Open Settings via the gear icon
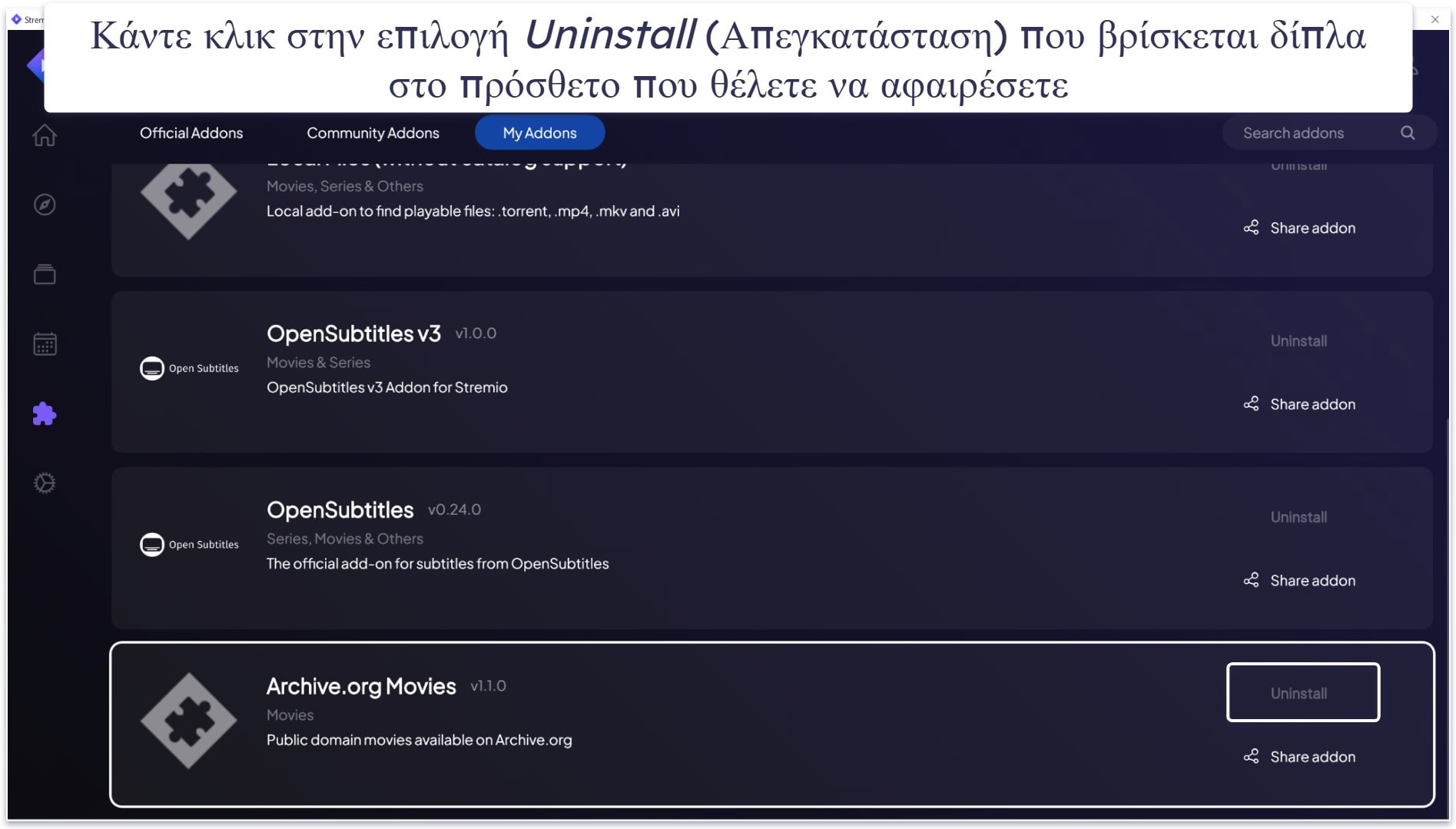 click(45, 482)
